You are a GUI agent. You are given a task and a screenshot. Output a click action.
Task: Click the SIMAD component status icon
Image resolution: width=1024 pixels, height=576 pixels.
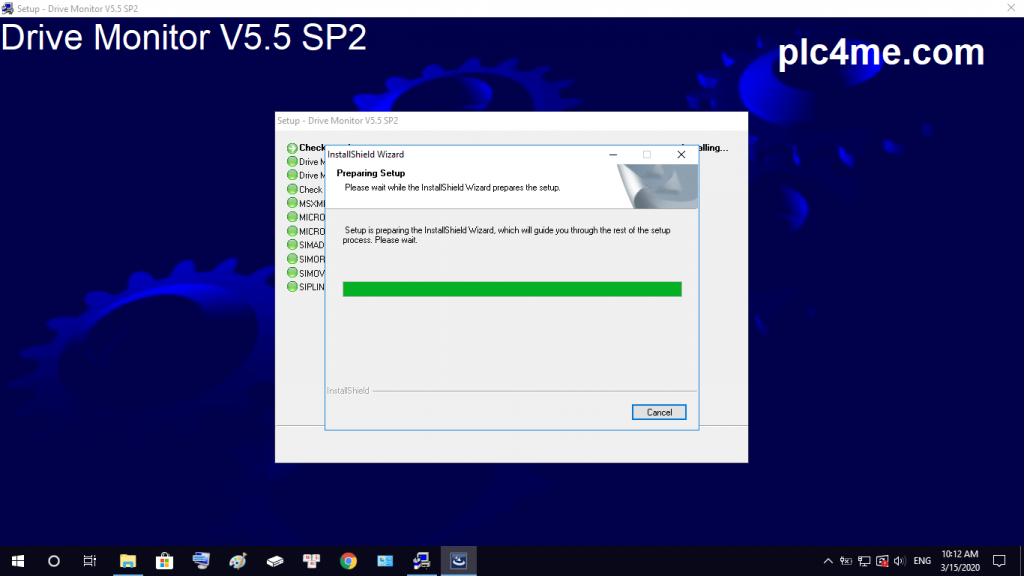292,245
